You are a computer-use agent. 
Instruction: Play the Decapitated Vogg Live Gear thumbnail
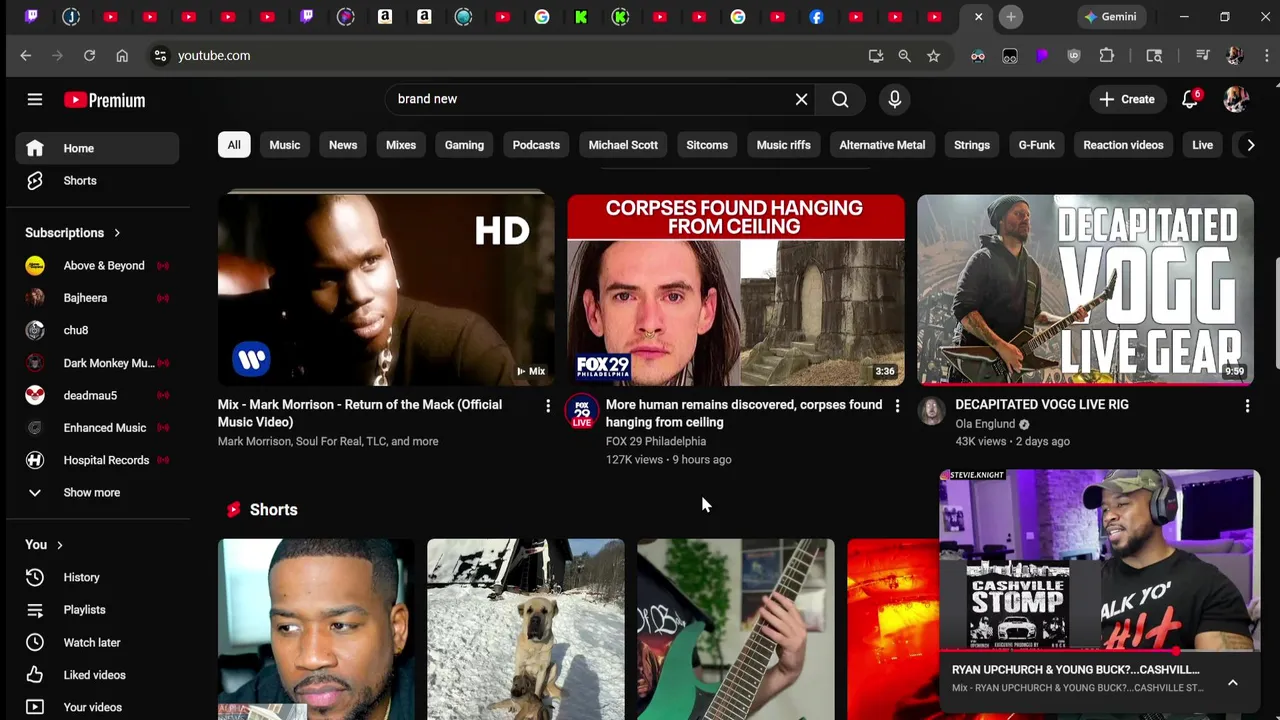1085,290
